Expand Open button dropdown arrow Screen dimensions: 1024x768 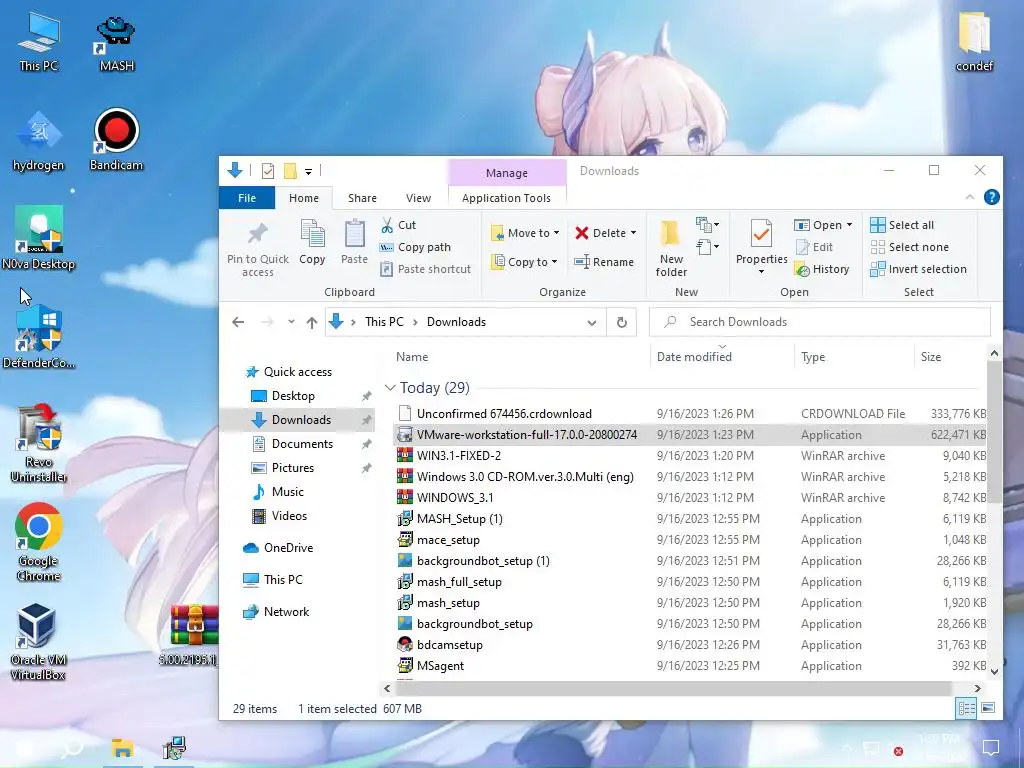849,225
